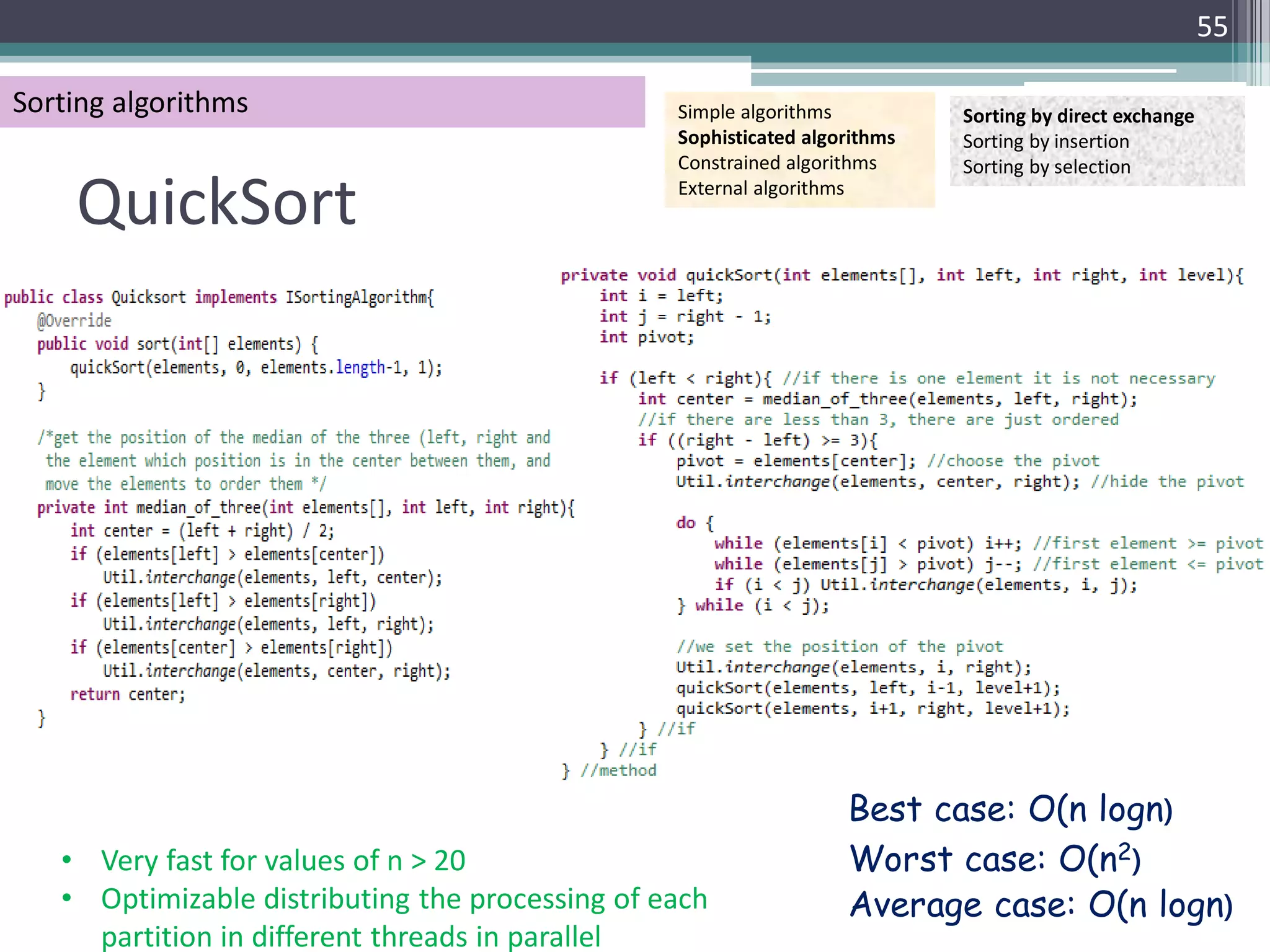Click the @Override annotation in code
This screenshot has width=1270, height=952.
(x=74, y=321)
